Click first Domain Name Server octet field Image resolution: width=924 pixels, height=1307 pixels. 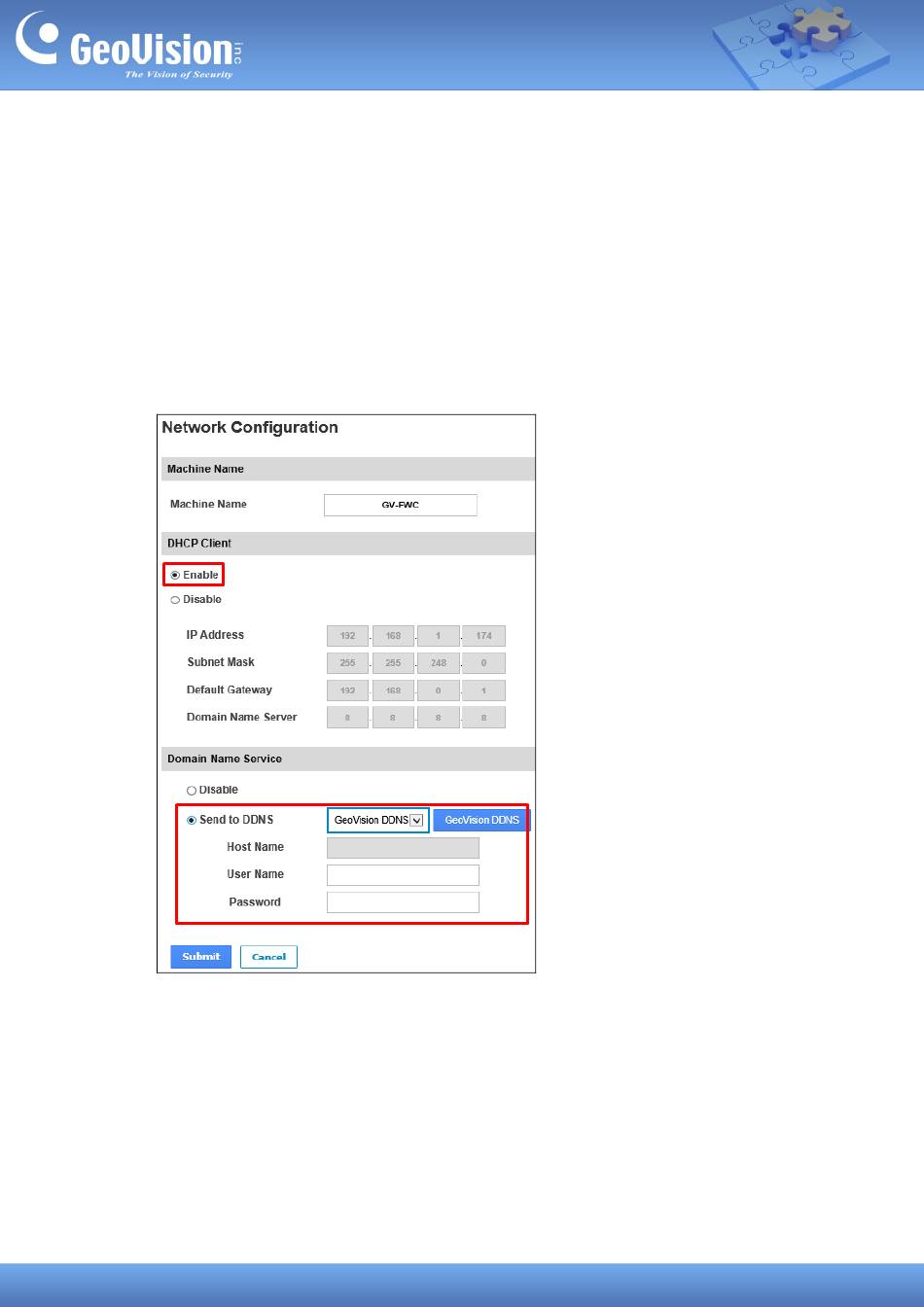(347, 718)
